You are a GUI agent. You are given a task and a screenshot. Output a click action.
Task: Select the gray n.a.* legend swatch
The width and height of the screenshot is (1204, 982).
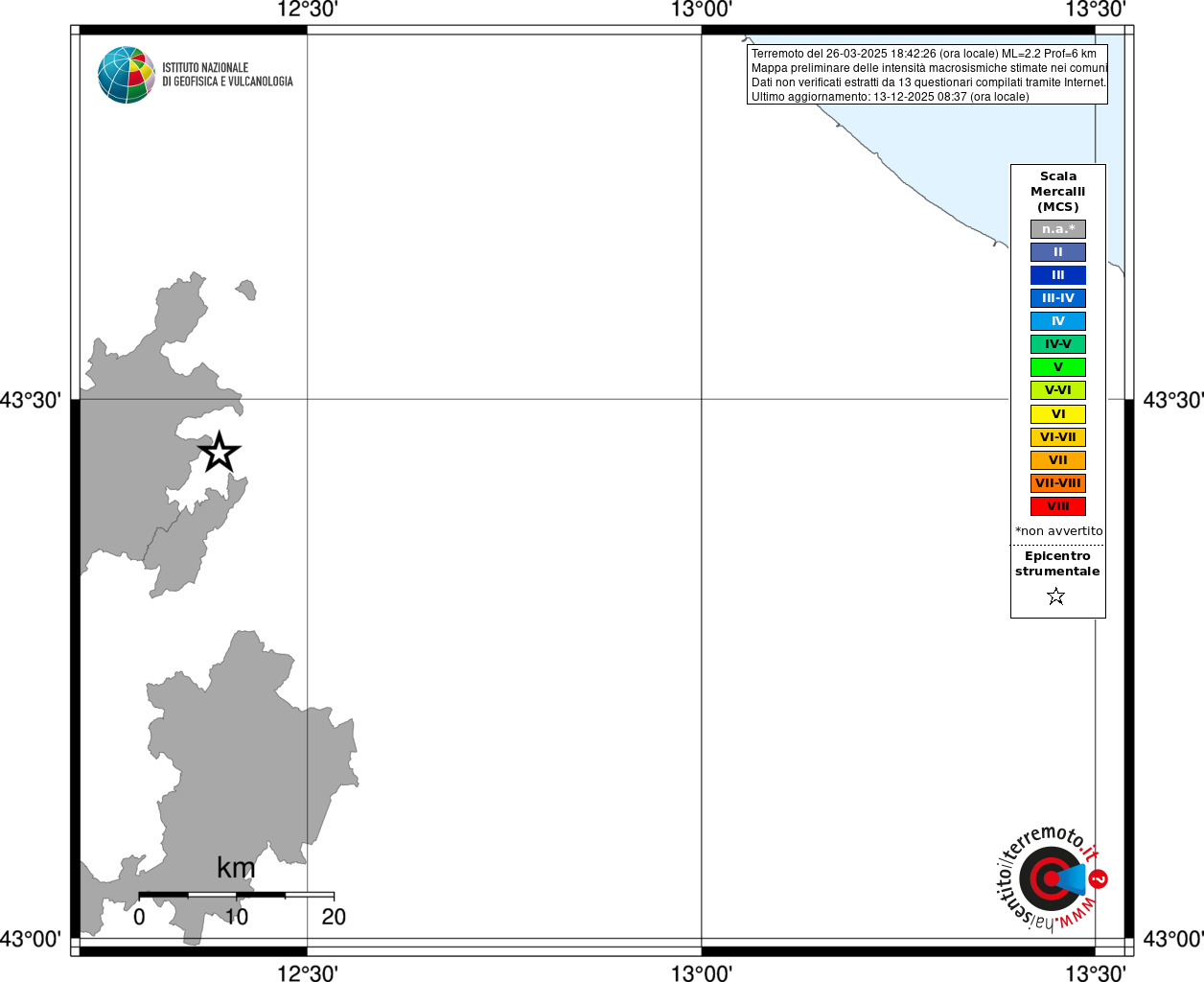tap(1058, 229)
